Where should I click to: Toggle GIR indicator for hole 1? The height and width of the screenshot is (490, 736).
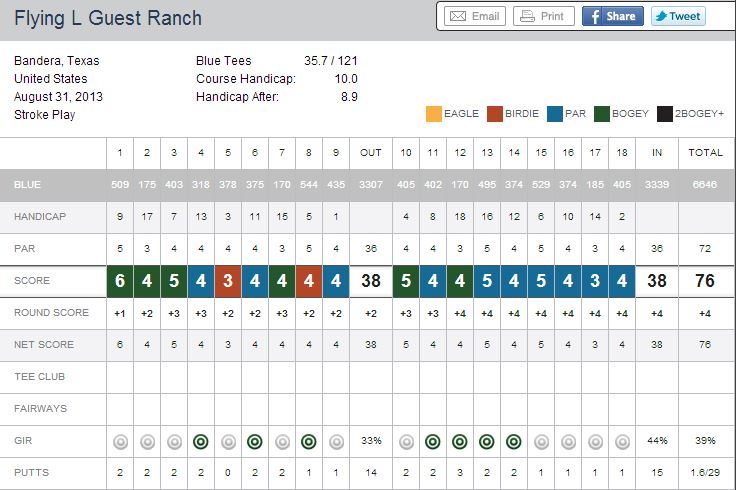(x=120, y=441)
